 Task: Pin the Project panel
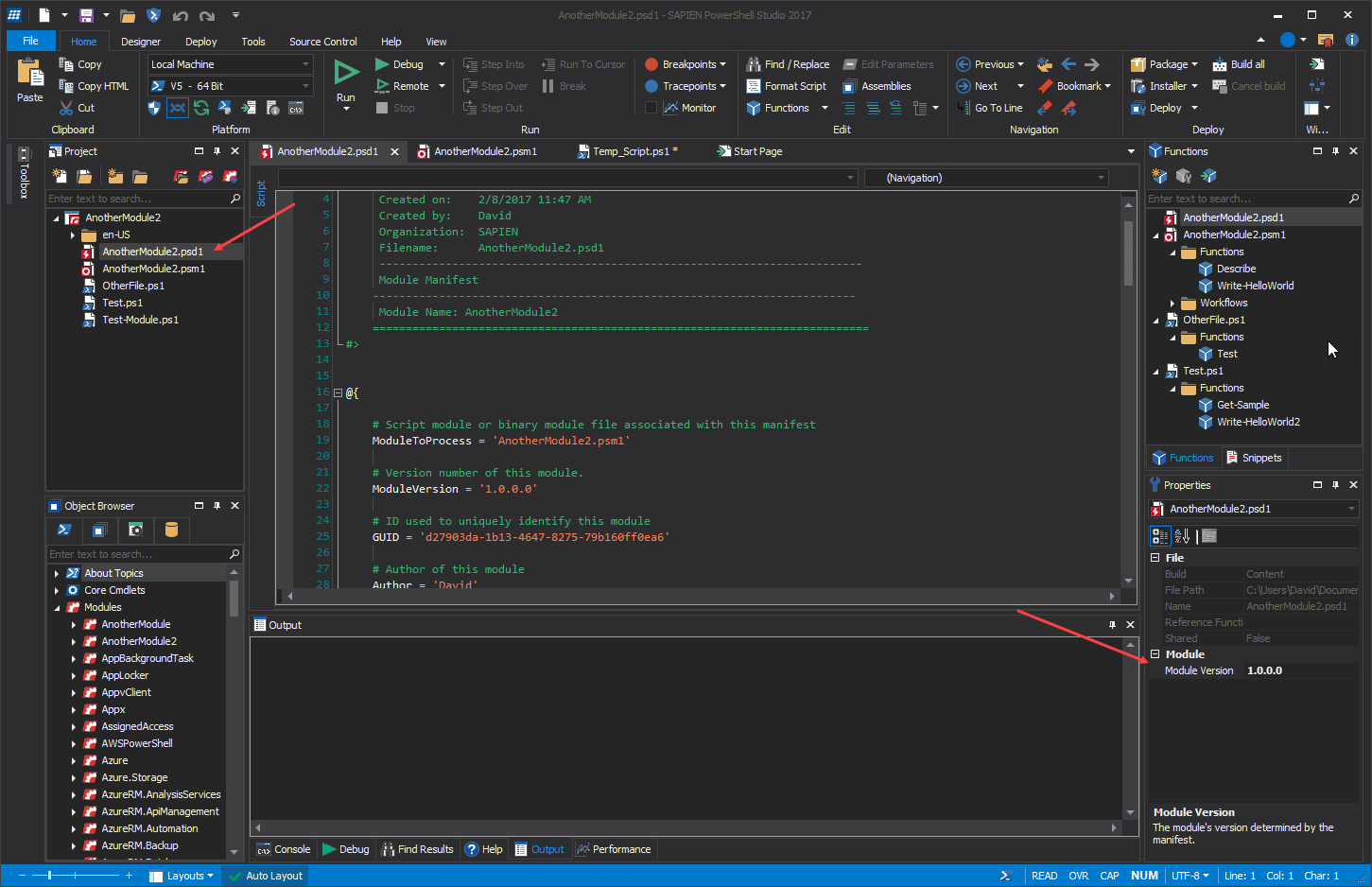point(217,151)
